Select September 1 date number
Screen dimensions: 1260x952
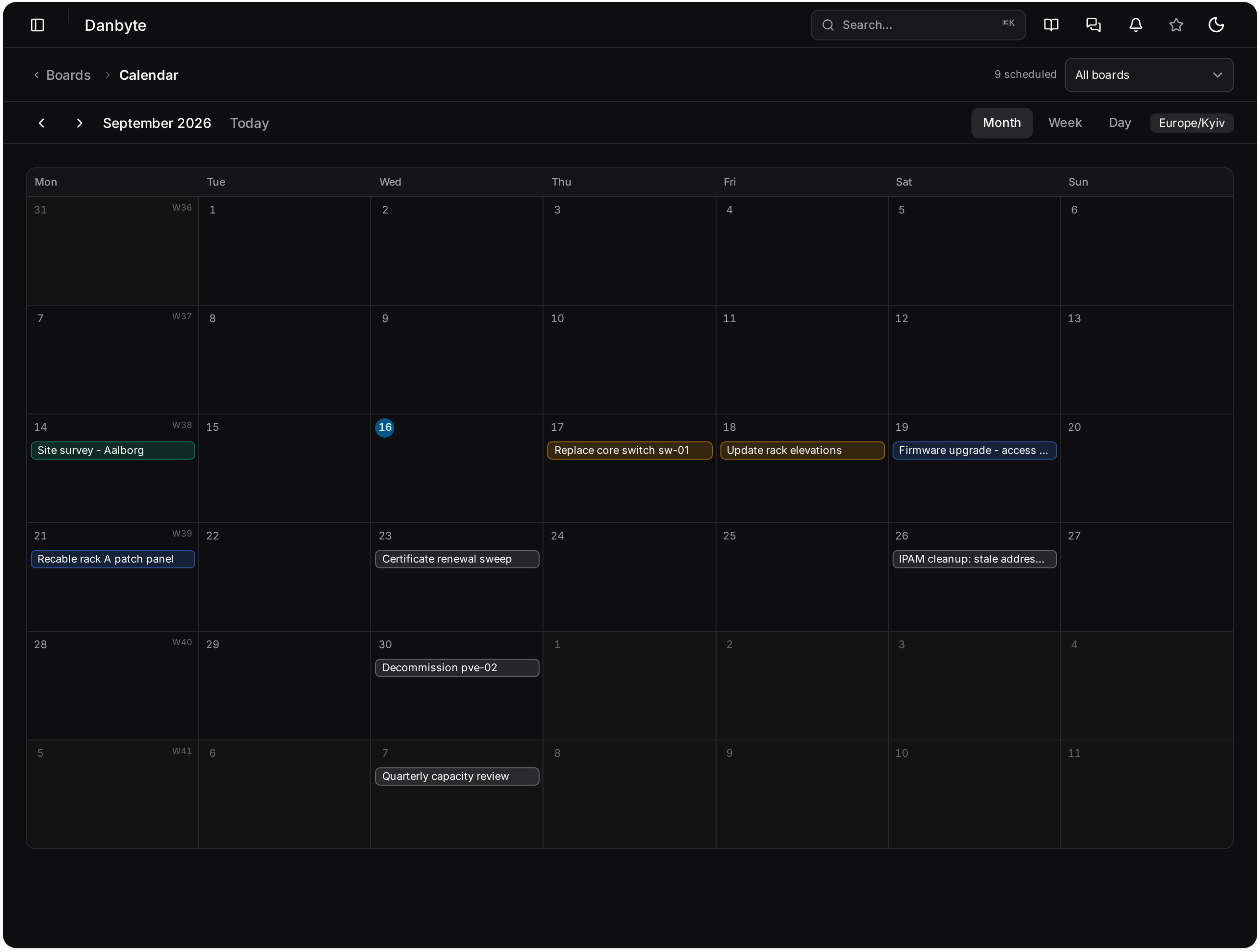coord(212,210)
